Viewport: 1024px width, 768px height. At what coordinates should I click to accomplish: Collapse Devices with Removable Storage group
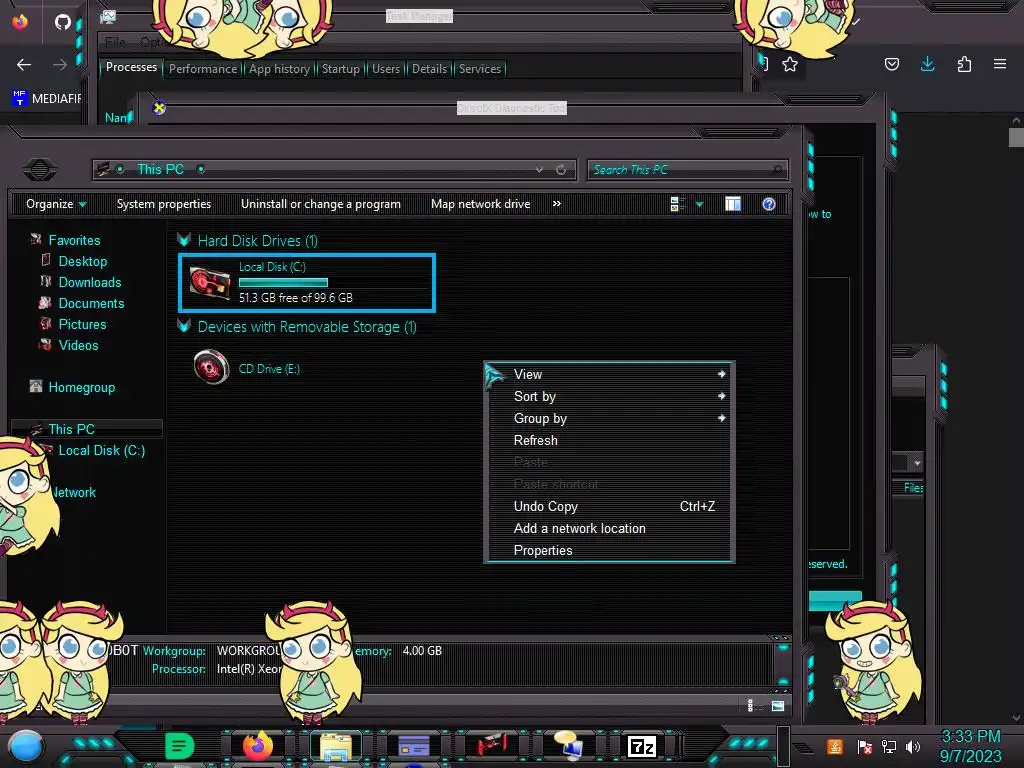184,327
